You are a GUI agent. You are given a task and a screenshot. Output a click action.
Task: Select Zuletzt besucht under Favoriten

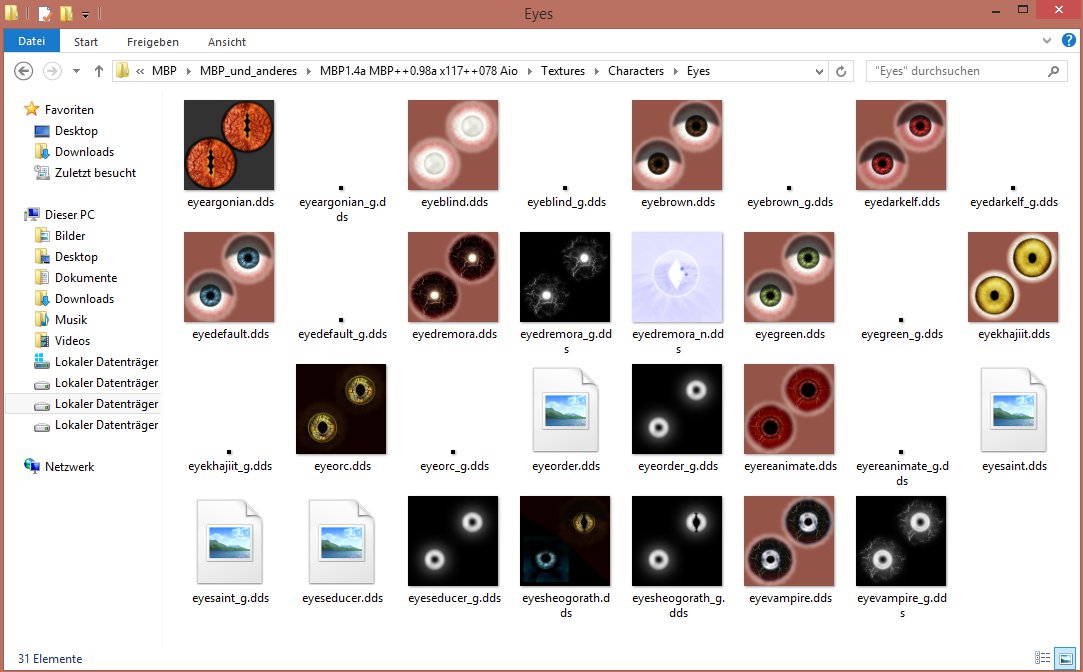[x=95, y=173]
